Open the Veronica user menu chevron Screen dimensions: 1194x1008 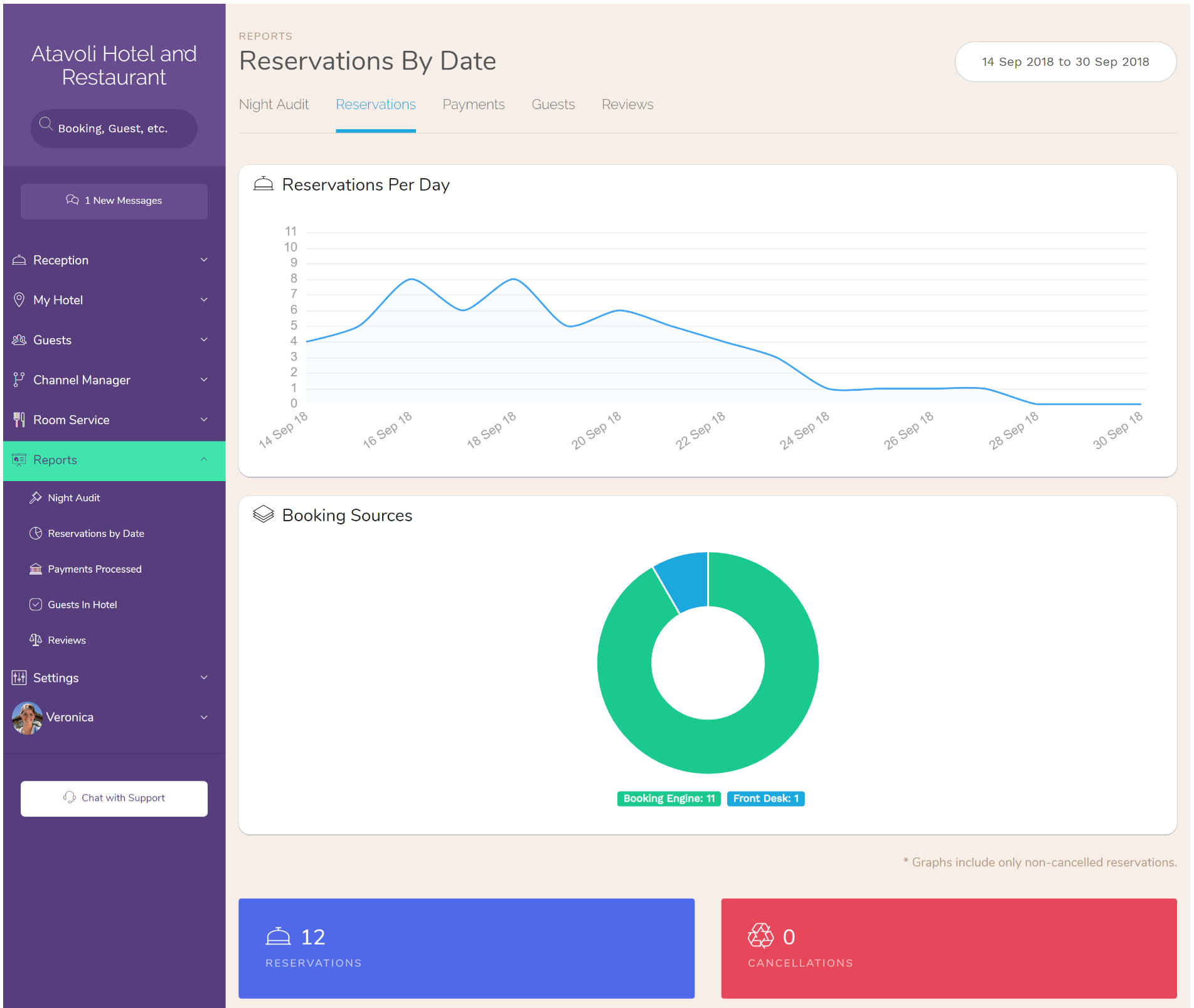point(204,718)
